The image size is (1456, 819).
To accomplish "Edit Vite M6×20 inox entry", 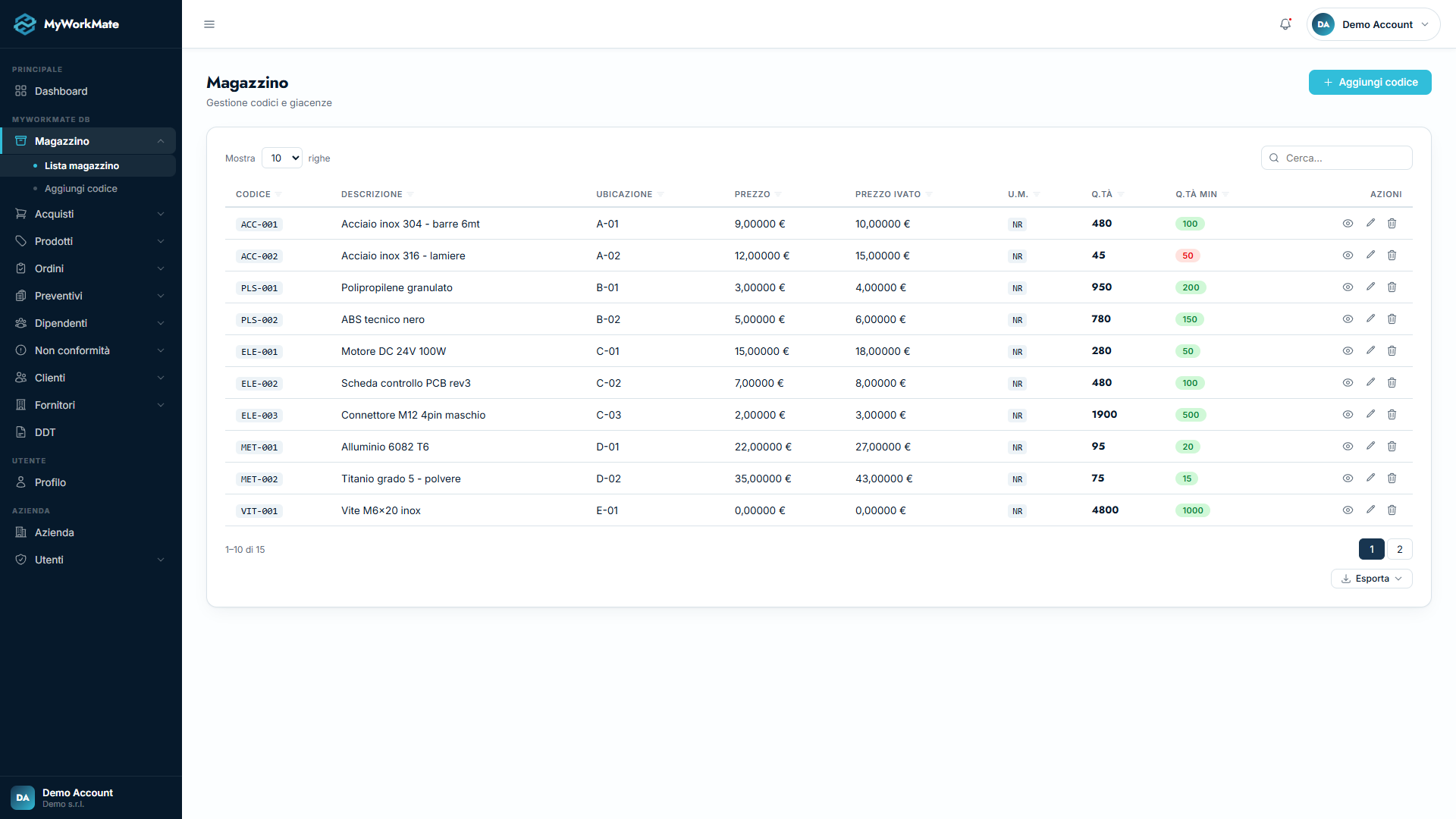I will [1370, 510].
